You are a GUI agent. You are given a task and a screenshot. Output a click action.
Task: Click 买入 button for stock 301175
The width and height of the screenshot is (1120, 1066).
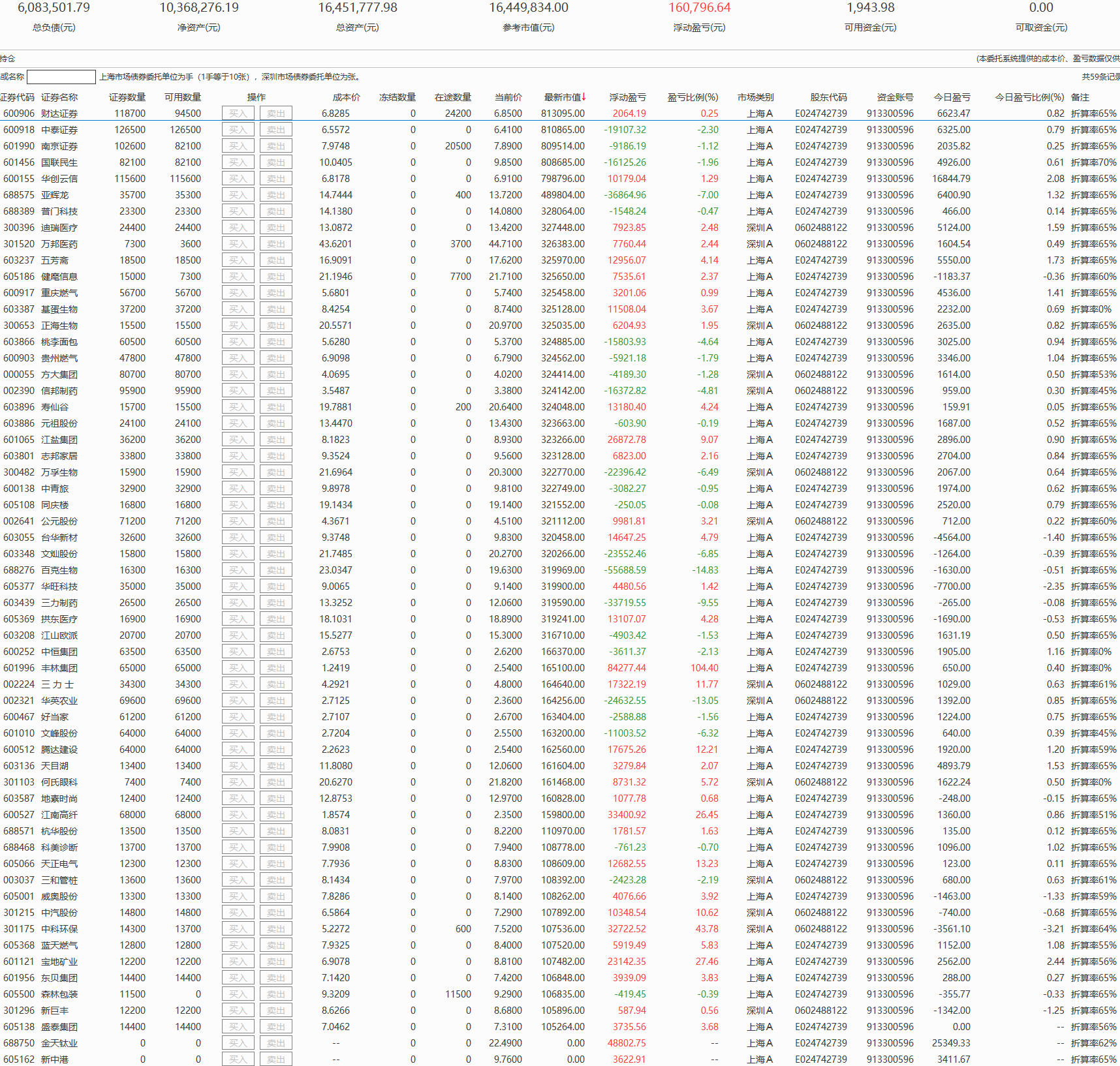[x=238, y=929]
